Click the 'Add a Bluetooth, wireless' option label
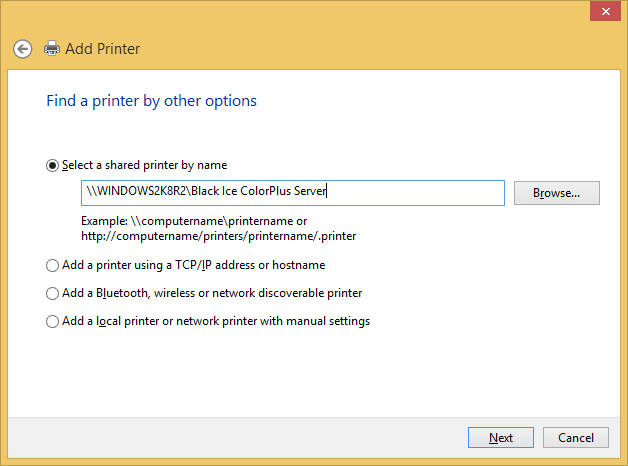 [212, 293]
